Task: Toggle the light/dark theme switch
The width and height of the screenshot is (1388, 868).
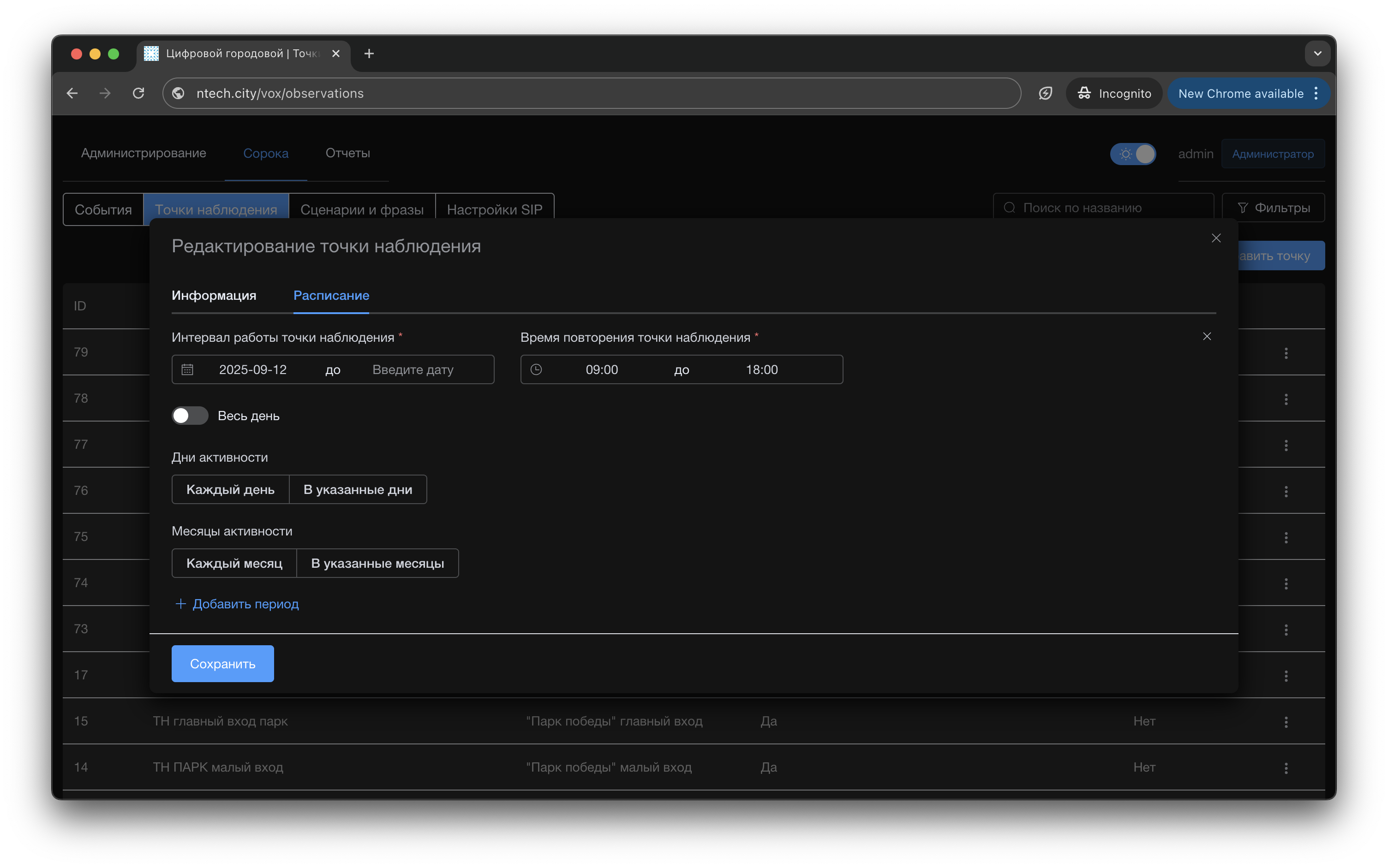Action: pyautogui.click(x=1132, y=154)
